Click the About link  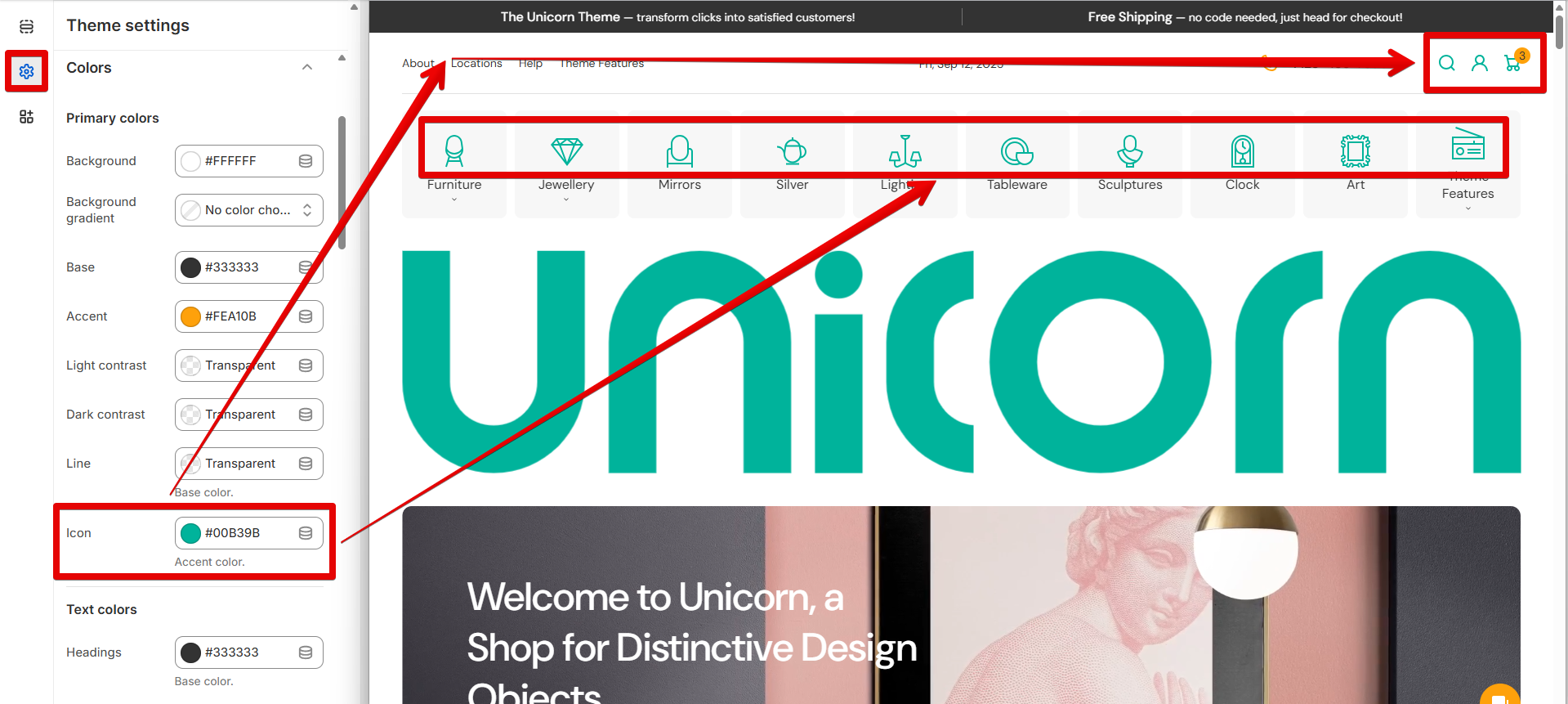[418, 64]
